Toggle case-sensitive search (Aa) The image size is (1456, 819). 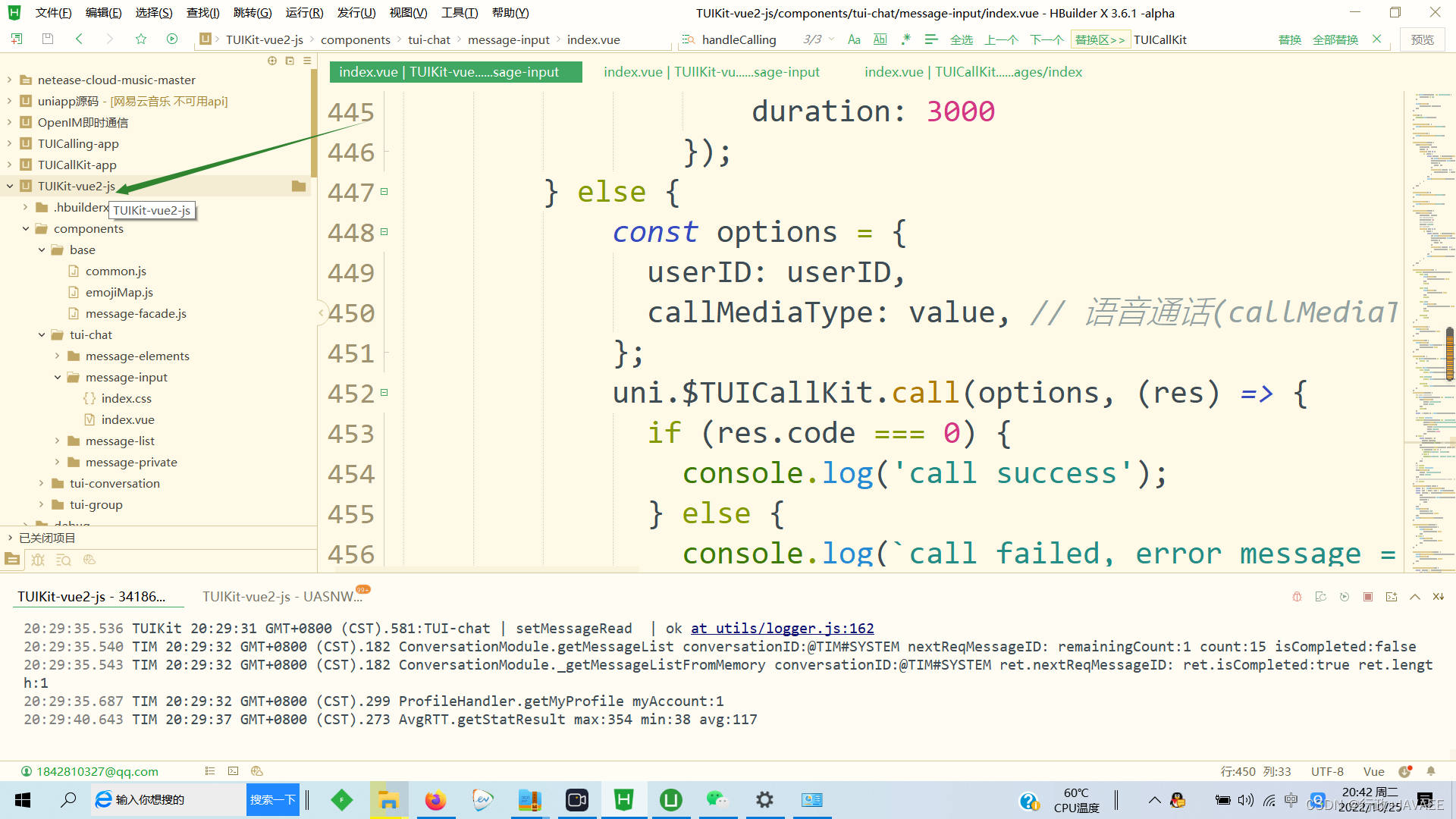(x=854, y=39)
